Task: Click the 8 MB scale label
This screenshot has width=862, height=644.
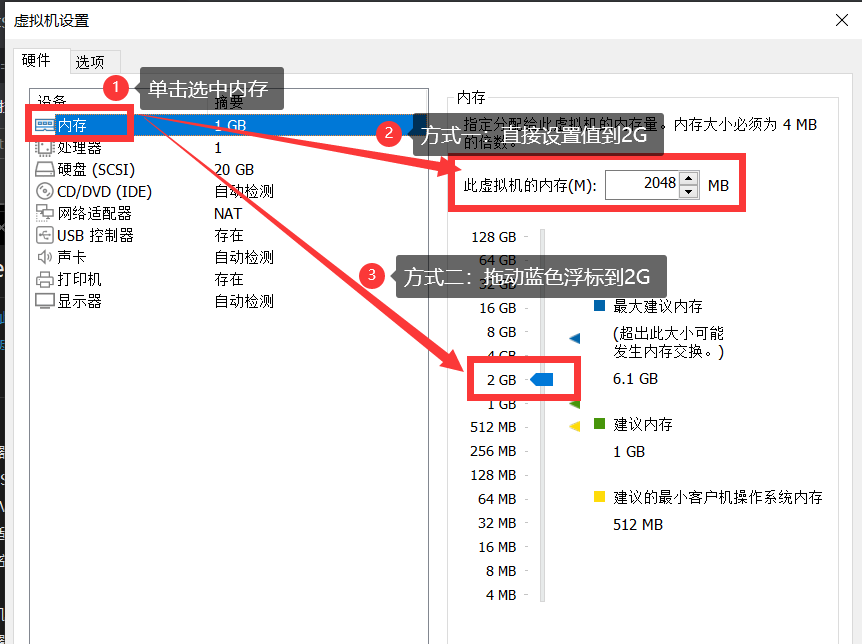Action: pyautogui.click(x=501, y=571)
